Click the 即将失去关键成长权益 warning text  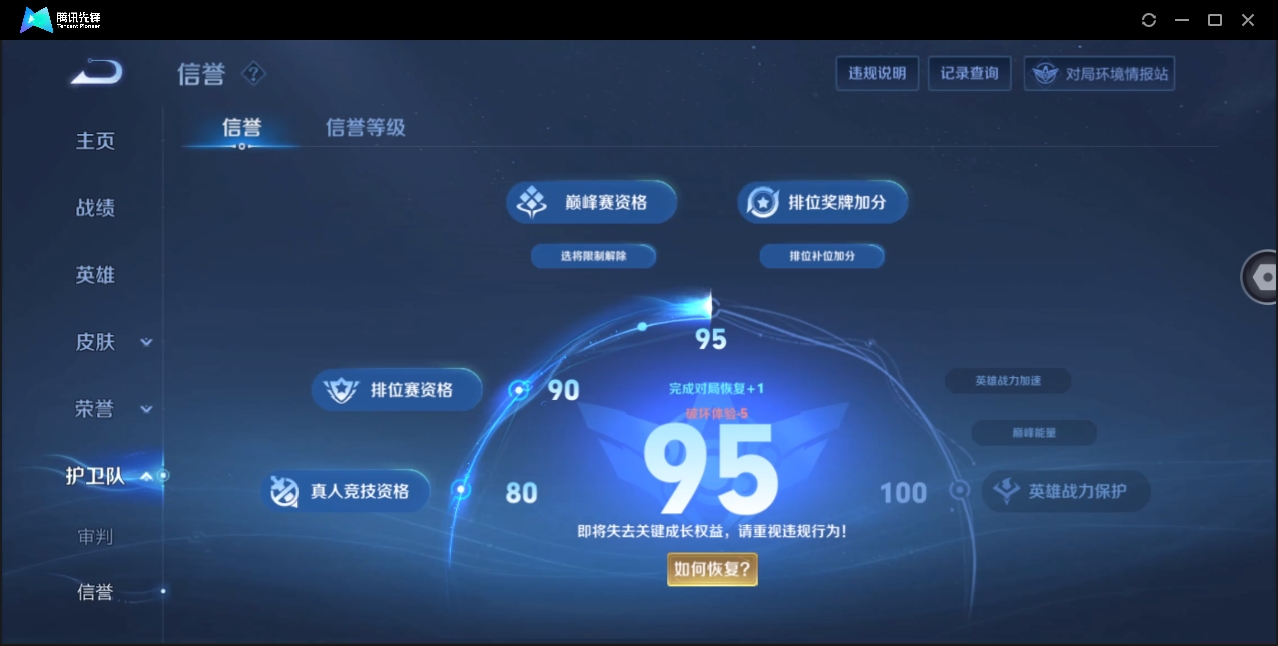point(712,532)
